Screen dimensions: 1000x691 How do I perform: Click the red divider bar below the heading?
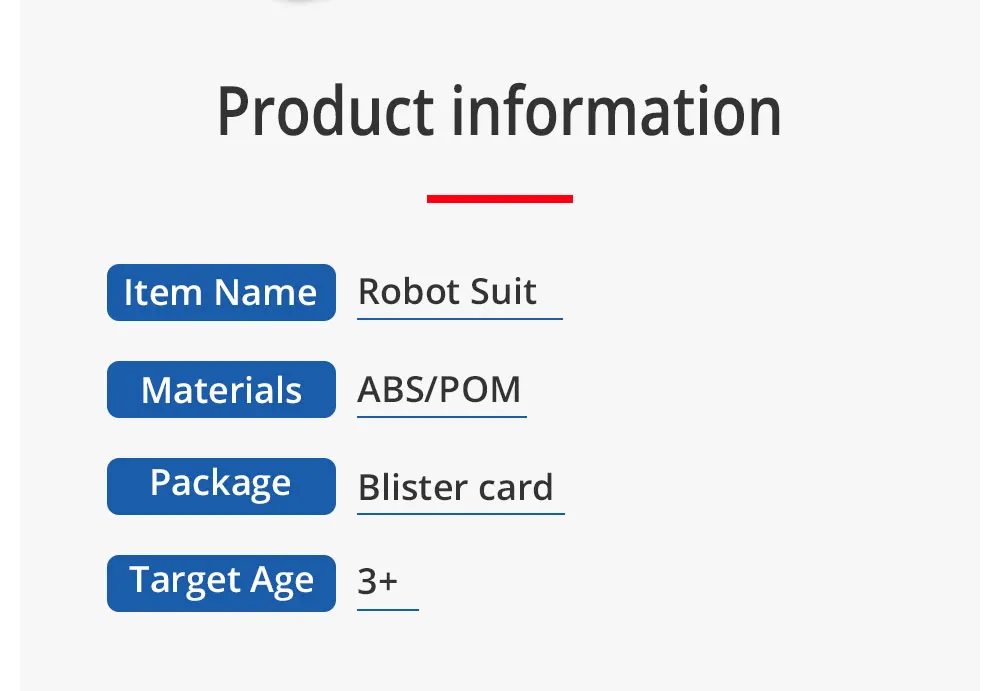[499, 199]
